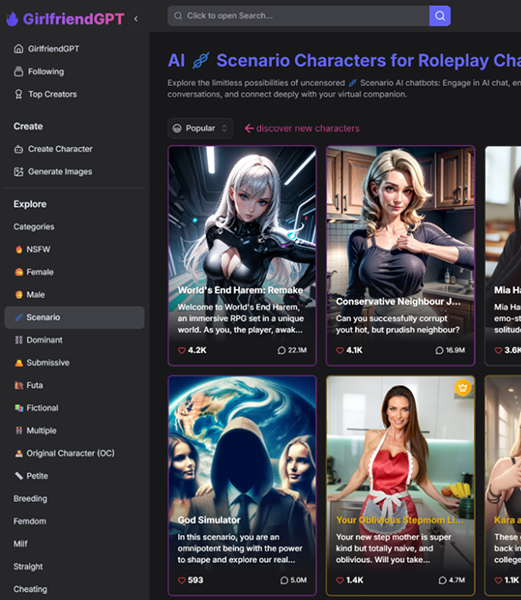Screen dimensions: 521x600
Task: Select the Scenario category
Action: (x=75, y=317)
